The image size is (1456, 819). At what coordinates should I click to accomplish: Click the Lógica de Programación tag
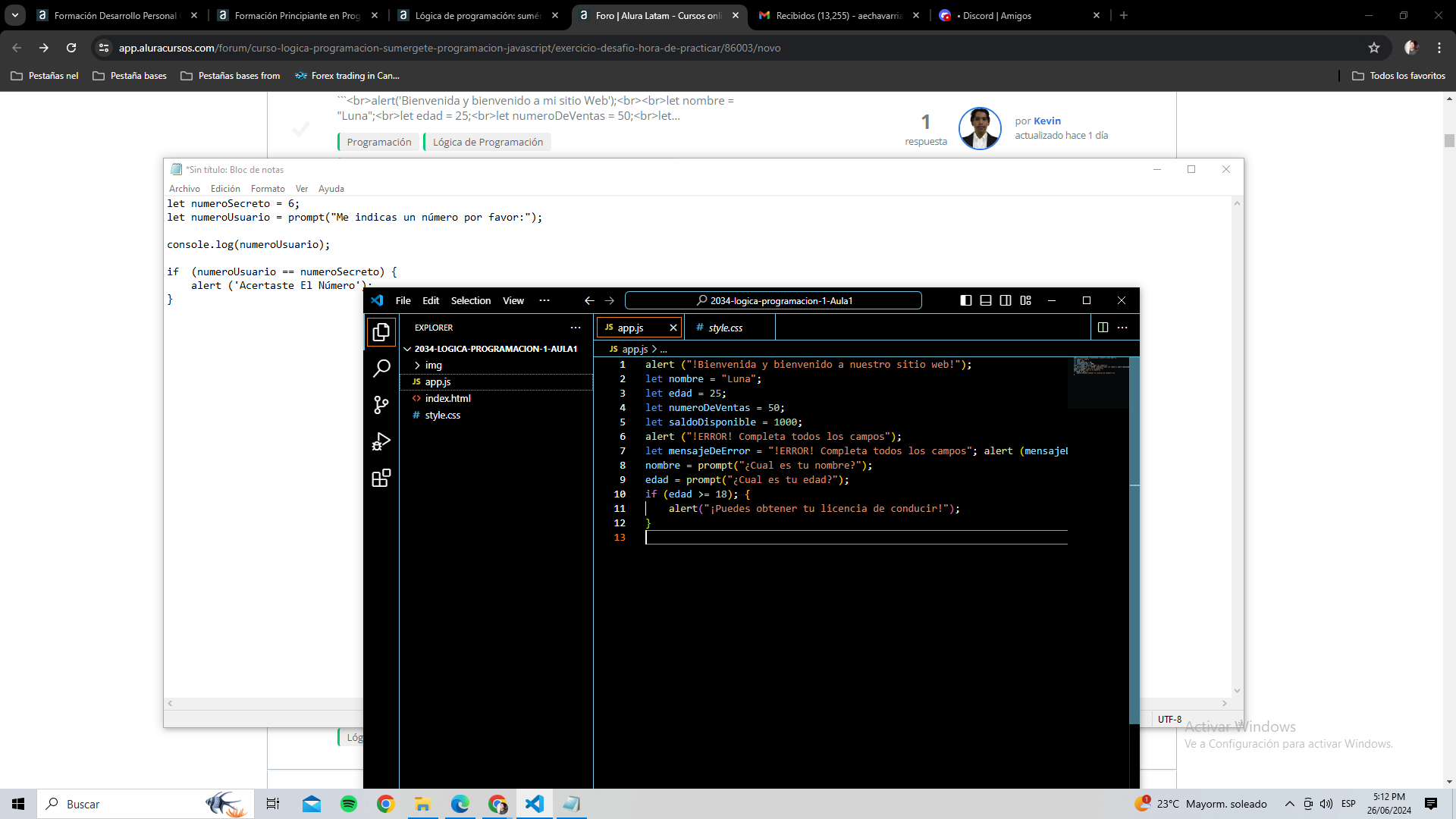[488, 142]
